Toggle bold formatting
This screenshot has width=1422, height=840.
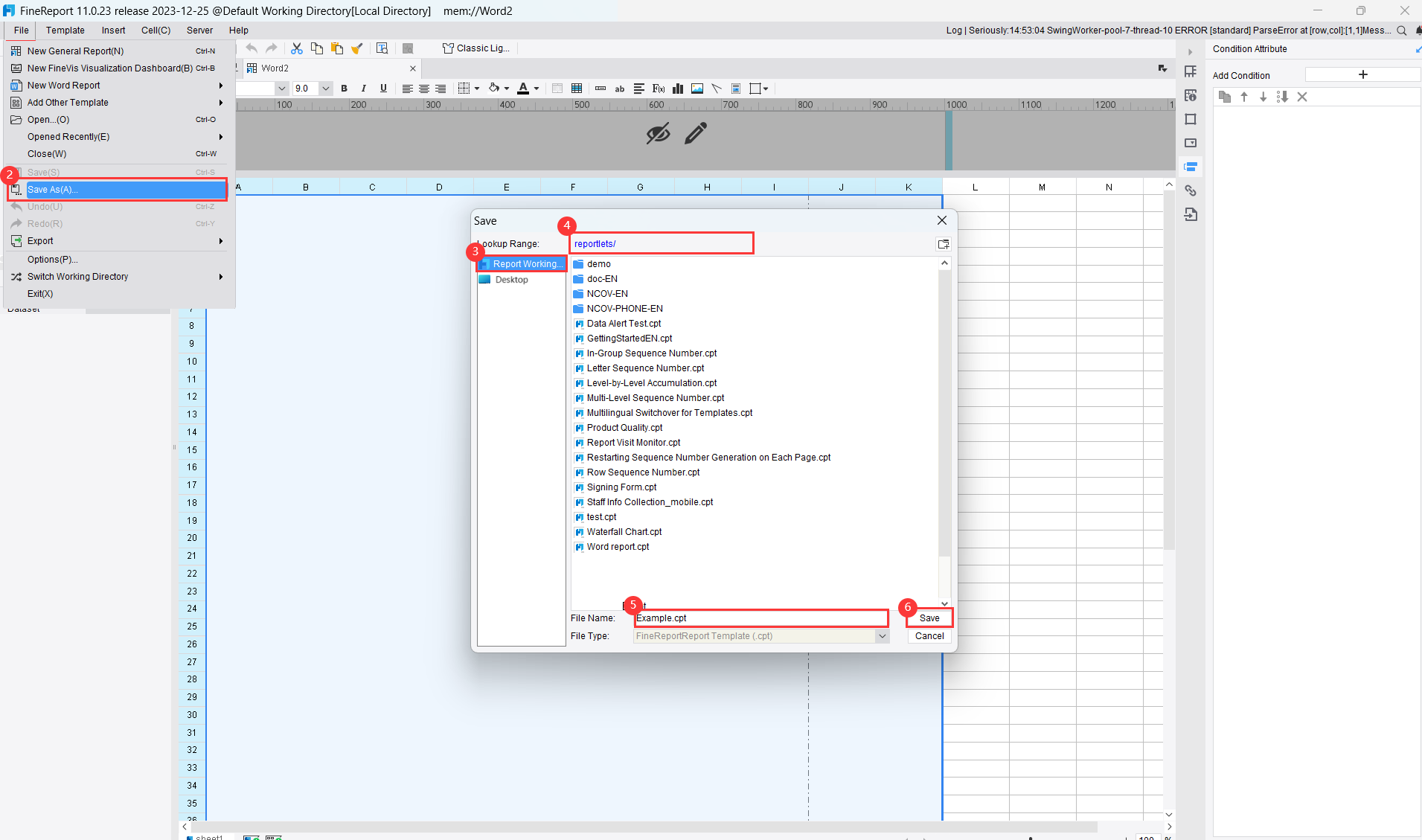click(344, 88)
